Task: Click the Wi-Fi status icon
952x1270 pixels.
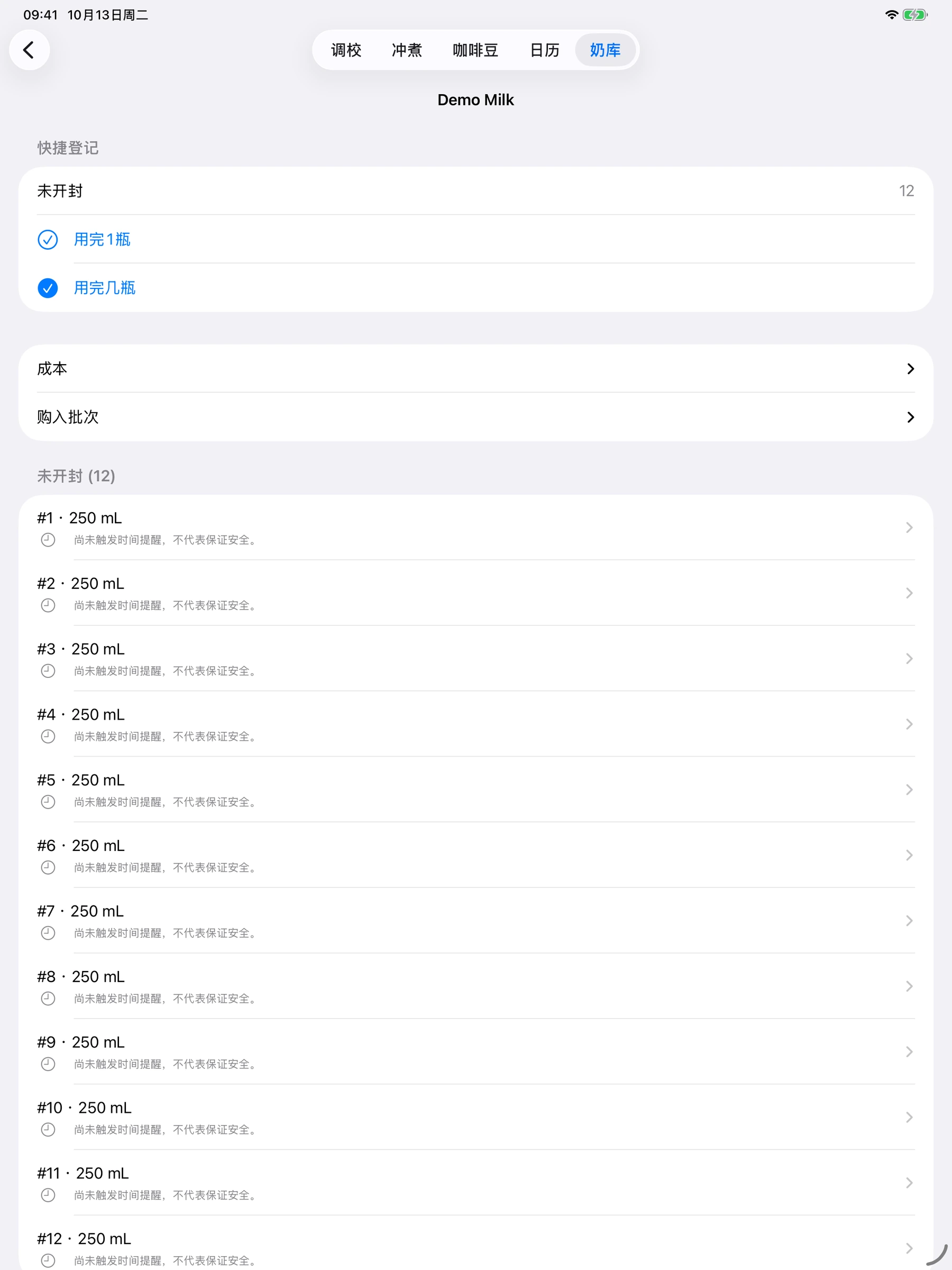Action: point(891,15)
